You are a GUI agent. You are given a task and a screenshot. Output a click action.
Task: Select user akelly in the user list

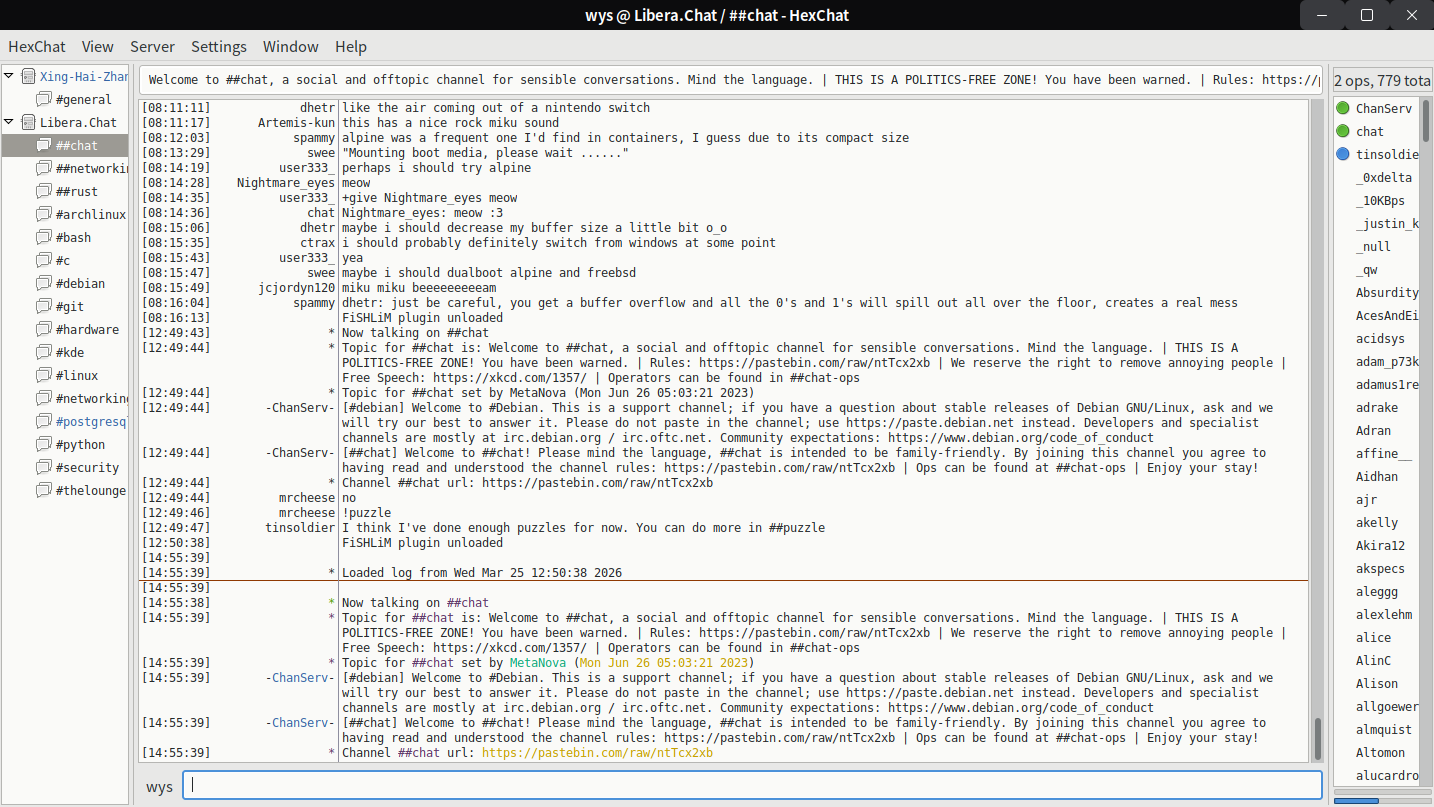[x=1377, y=522]
